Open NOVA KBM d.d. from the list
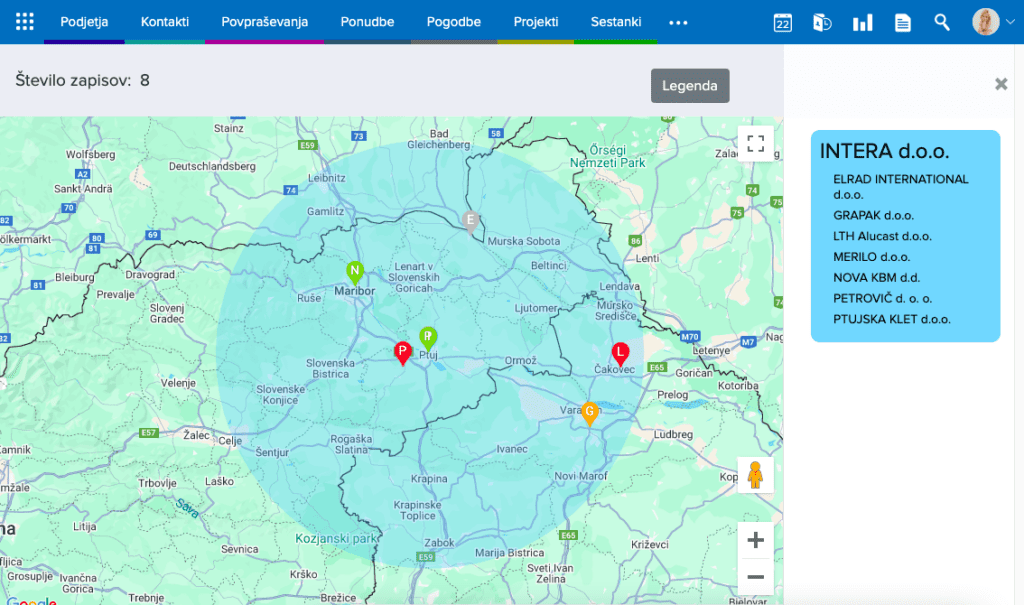Screen dimensions: 1024x605 [878, 277]
